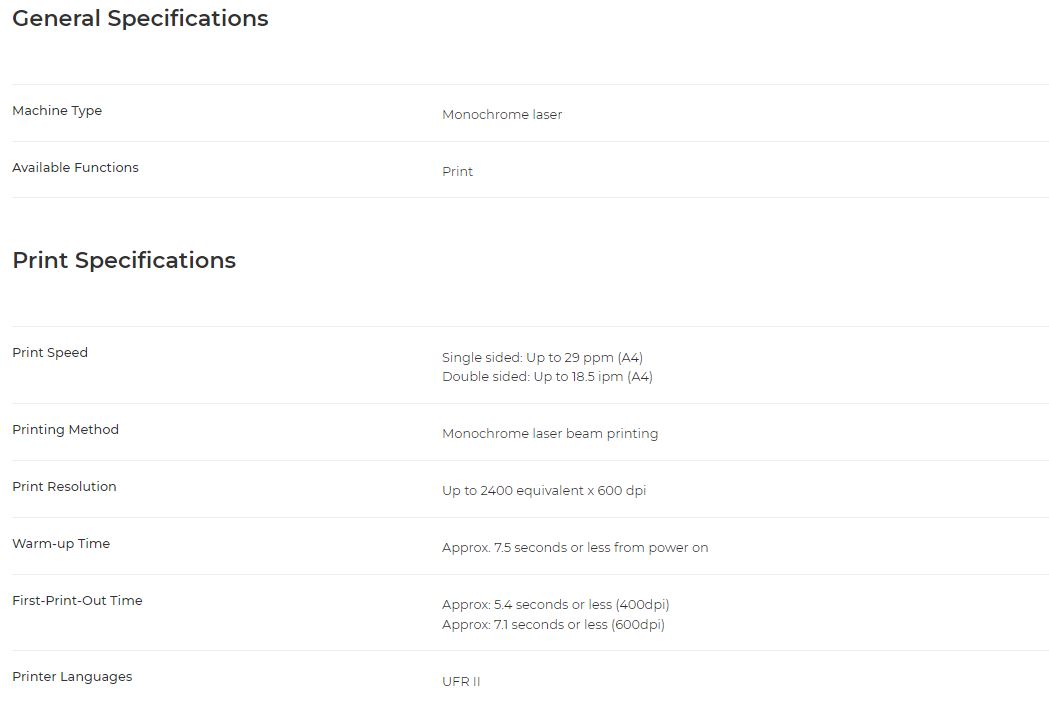Select the Printing Method label
This screenshot has height=704, width=1049.
(x=65, y=430)
